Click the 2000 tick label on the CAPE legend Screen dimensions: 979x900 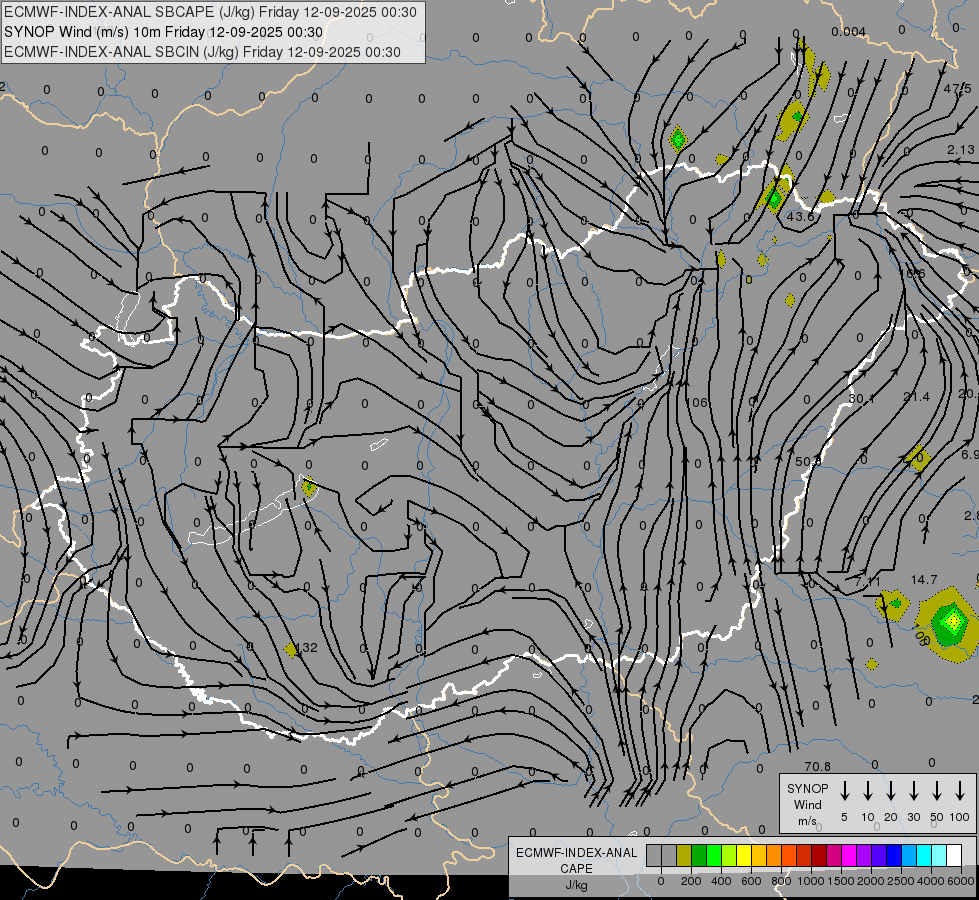pos(871,881)
